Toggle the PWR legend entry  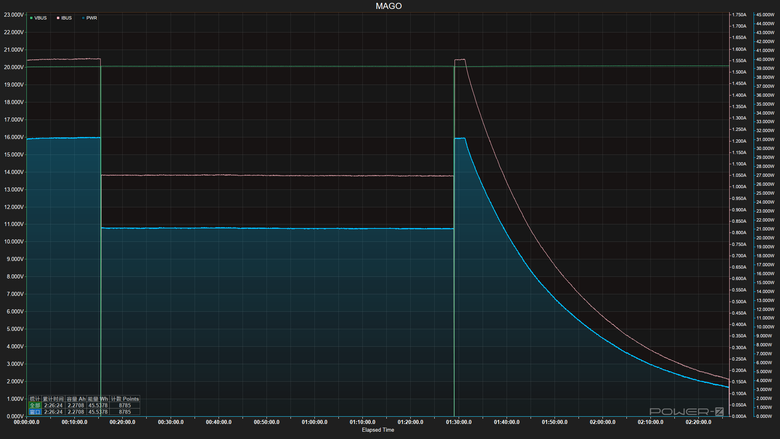click(90, 18)
